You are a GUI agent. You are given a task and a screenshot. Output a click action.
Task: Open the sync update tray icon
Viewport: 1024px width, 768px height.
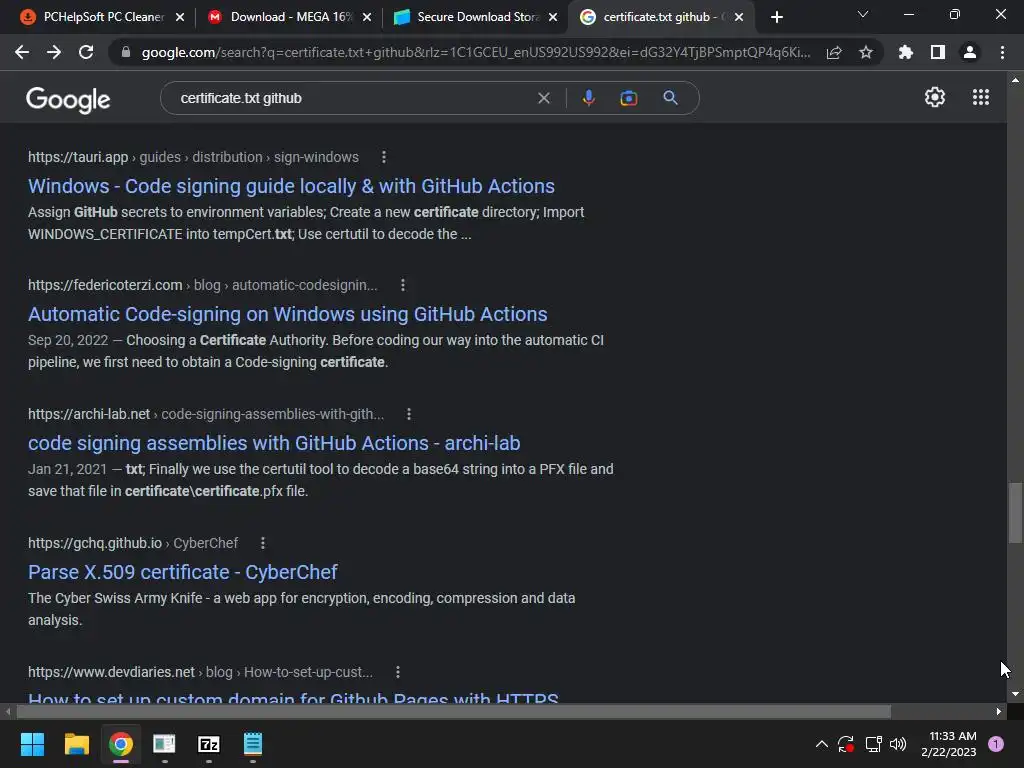click(846, 744)
